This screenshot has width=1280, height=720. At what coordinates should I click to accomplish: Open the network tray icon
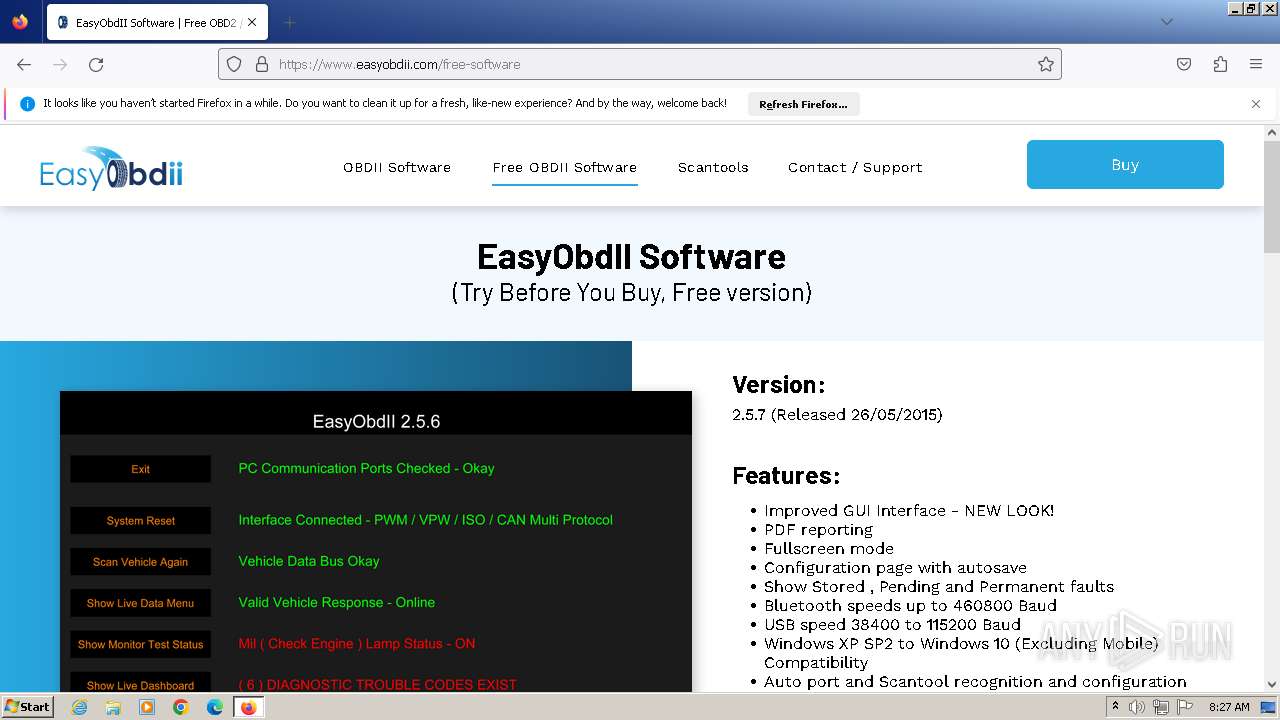[x=1160, y=707]
